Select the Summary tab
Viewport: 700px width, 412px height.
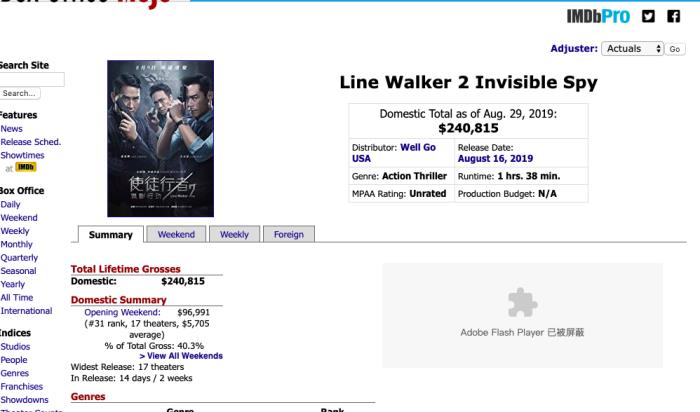click(111, 235)
